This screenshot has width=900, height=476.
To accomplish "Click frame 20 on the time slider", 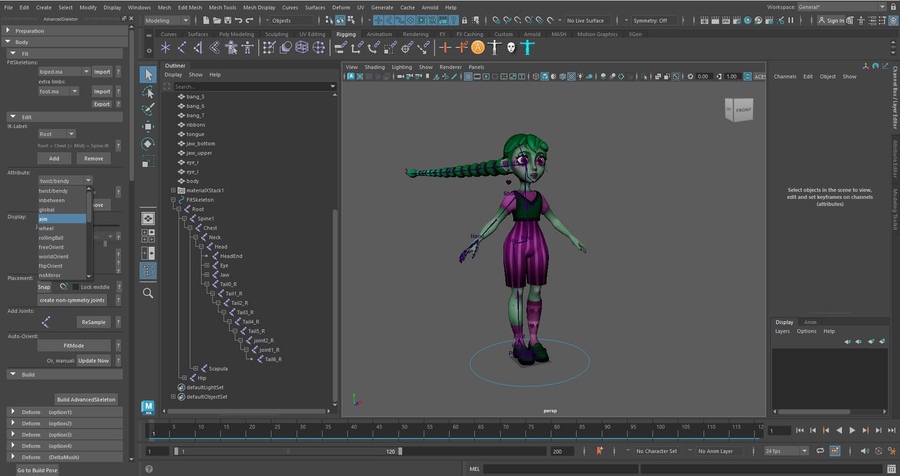I will (x=246, y=431).
